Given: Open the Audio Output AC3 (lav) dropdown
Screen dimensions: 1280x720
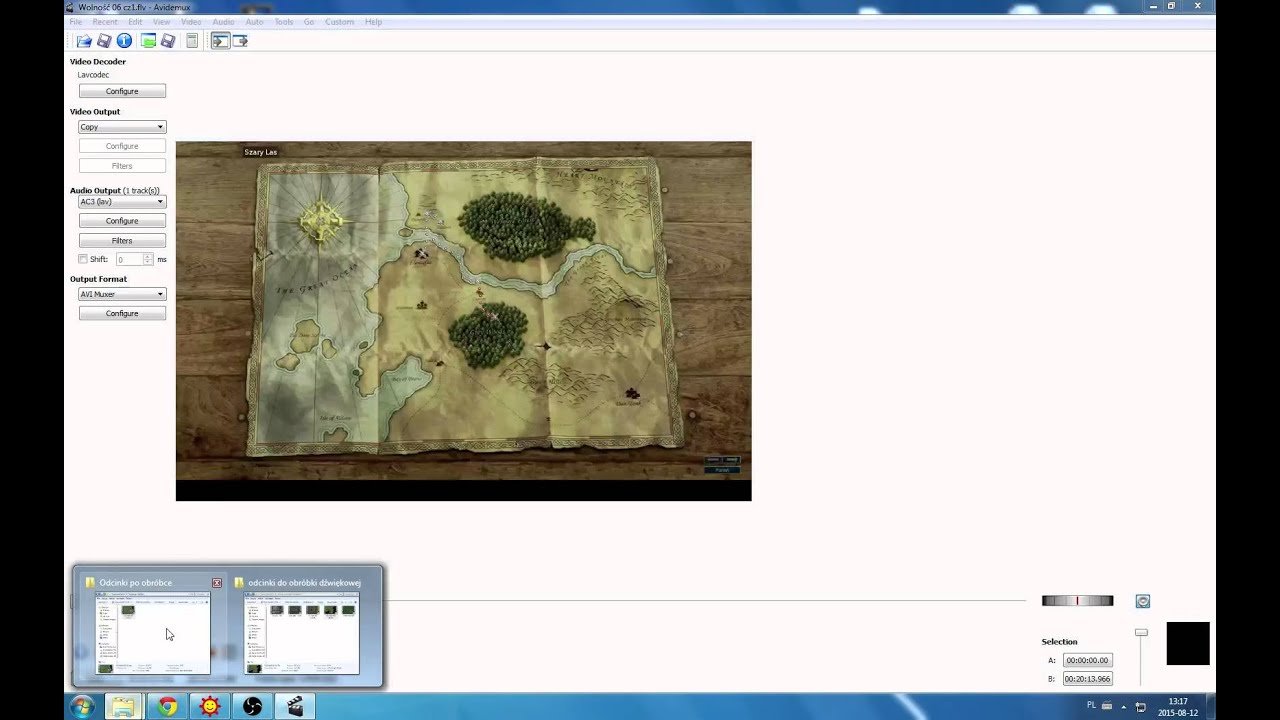Looking at the screenshot, I should (122, 202).
